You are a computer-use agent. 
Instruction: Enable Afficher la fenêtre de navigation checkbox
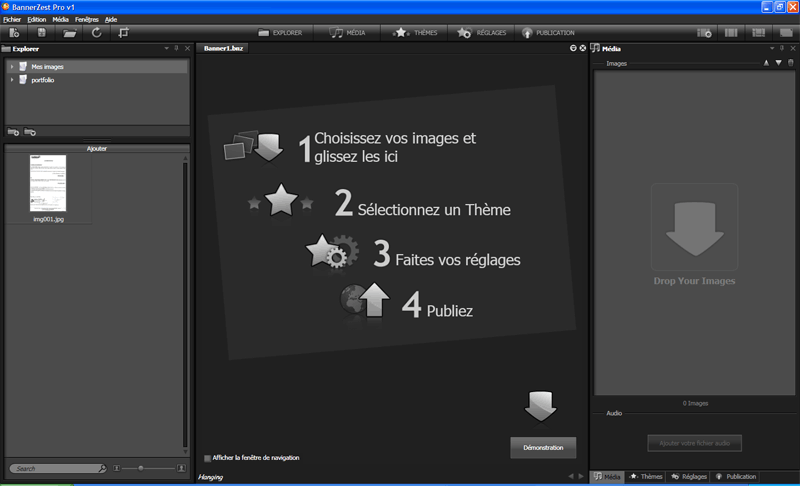207,458
